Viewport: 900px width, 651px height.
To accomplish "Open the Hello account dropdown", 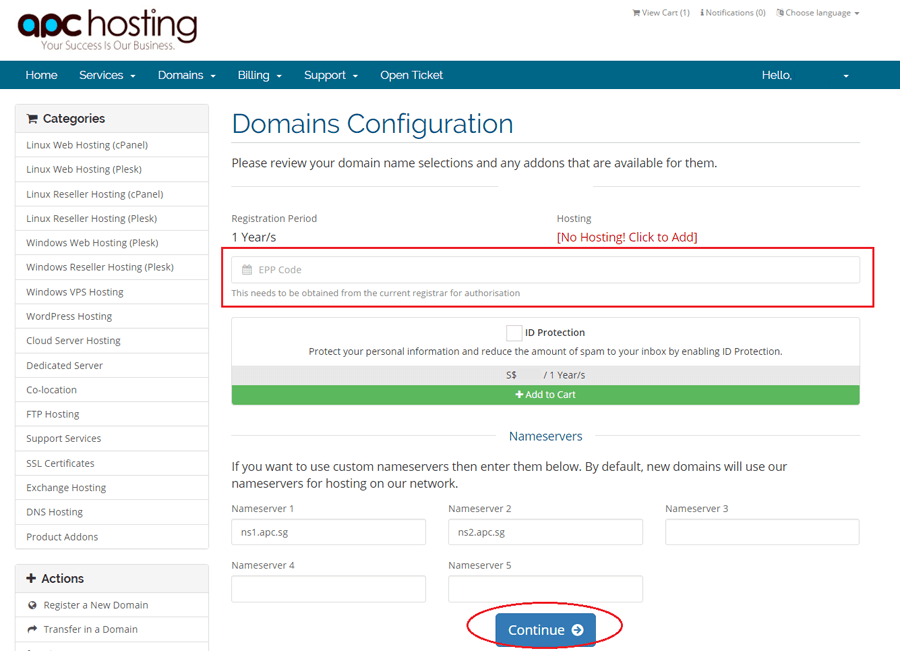I will [805, 75].
